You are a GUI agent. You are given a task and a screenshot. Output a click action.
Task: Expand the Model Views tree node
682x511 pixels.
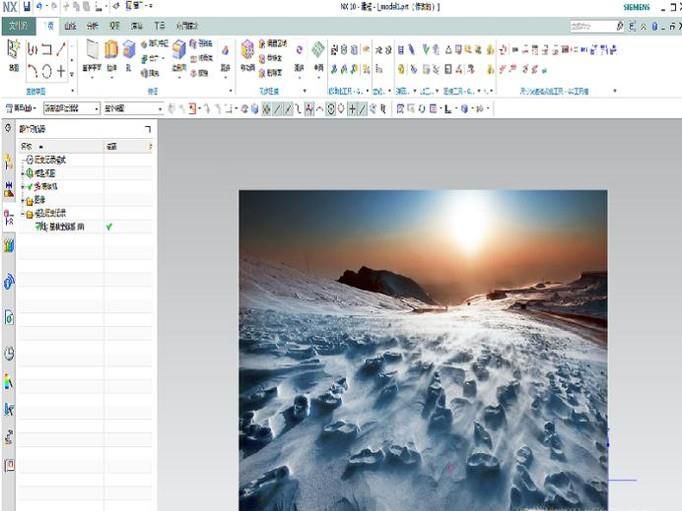pyautogui.click(x=22, y=173)
